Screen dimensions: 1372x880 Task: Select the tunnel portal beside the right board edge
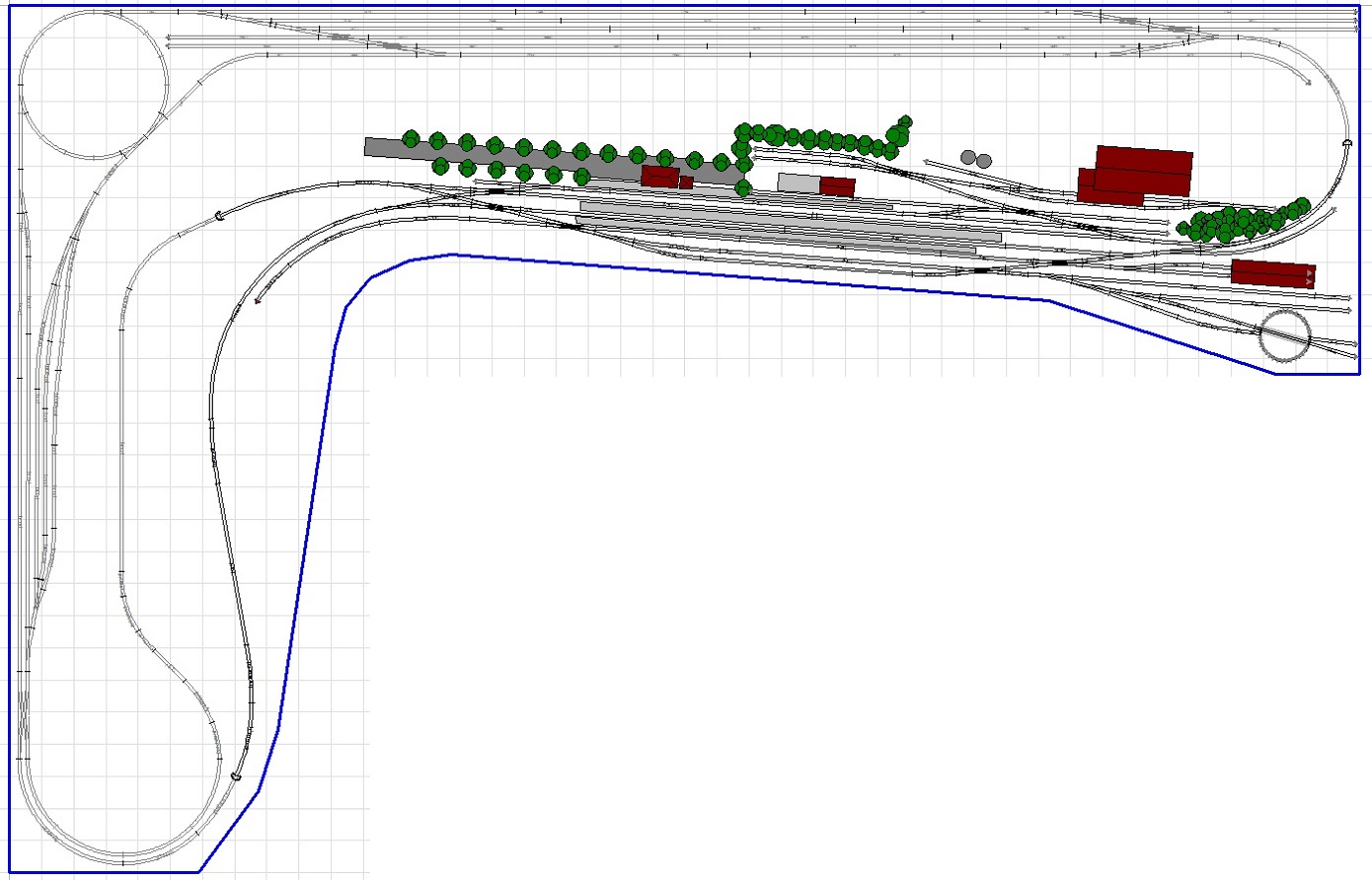pyautogui.click(x=1347, y=143)
